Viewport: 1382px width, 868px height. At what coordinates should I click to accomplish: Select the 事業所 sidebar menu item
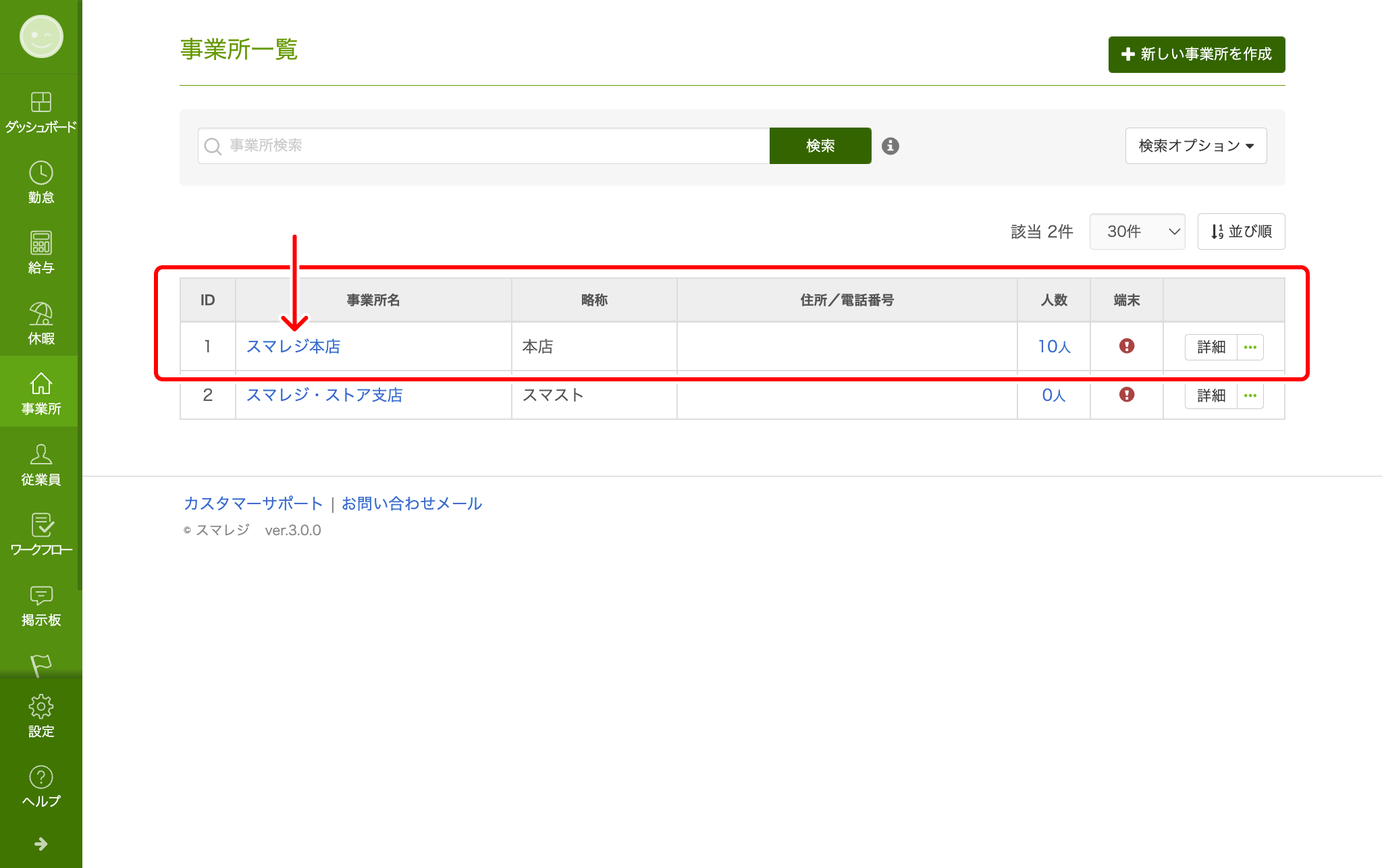tap(41, 393)
